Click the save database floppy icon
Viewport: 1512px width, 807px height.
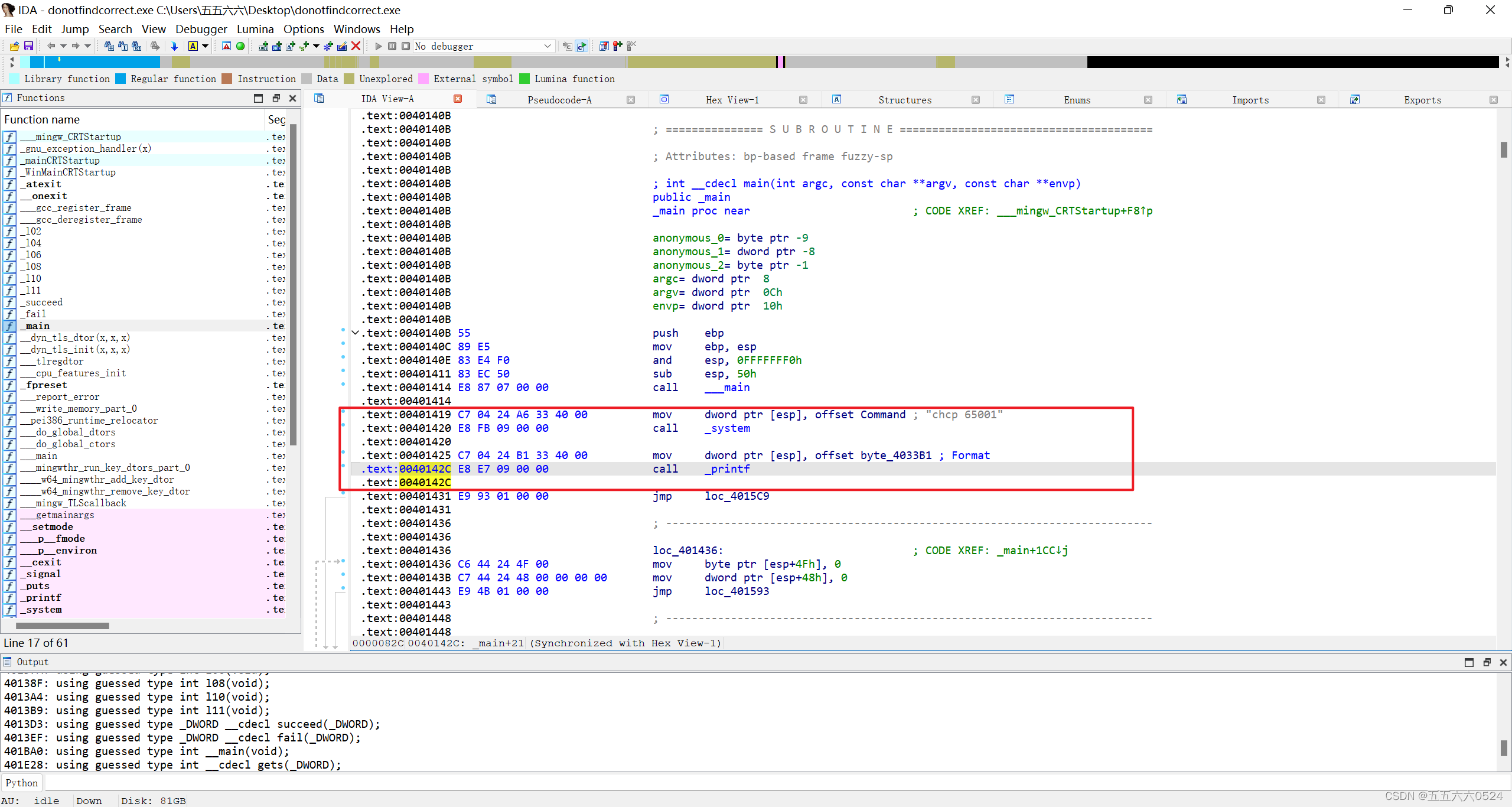[x=28, y=46]
